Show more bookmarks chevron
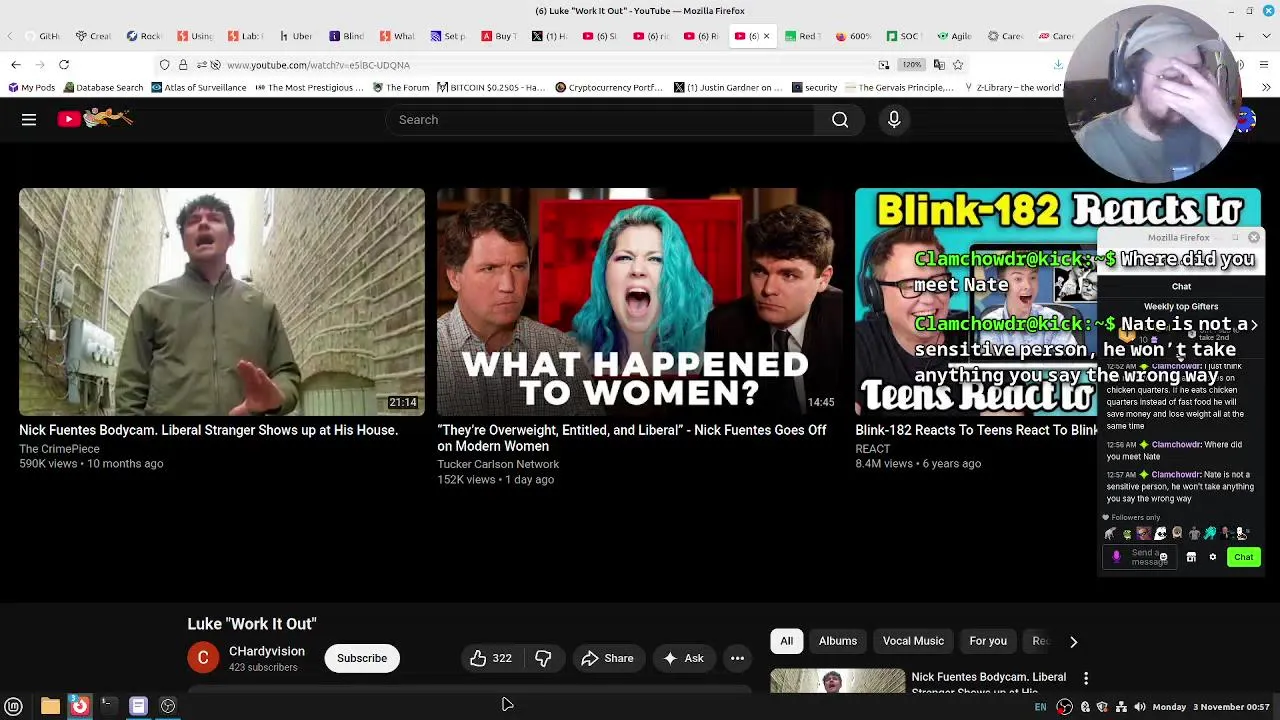The image size is (1280, 720). (1267, 88)
